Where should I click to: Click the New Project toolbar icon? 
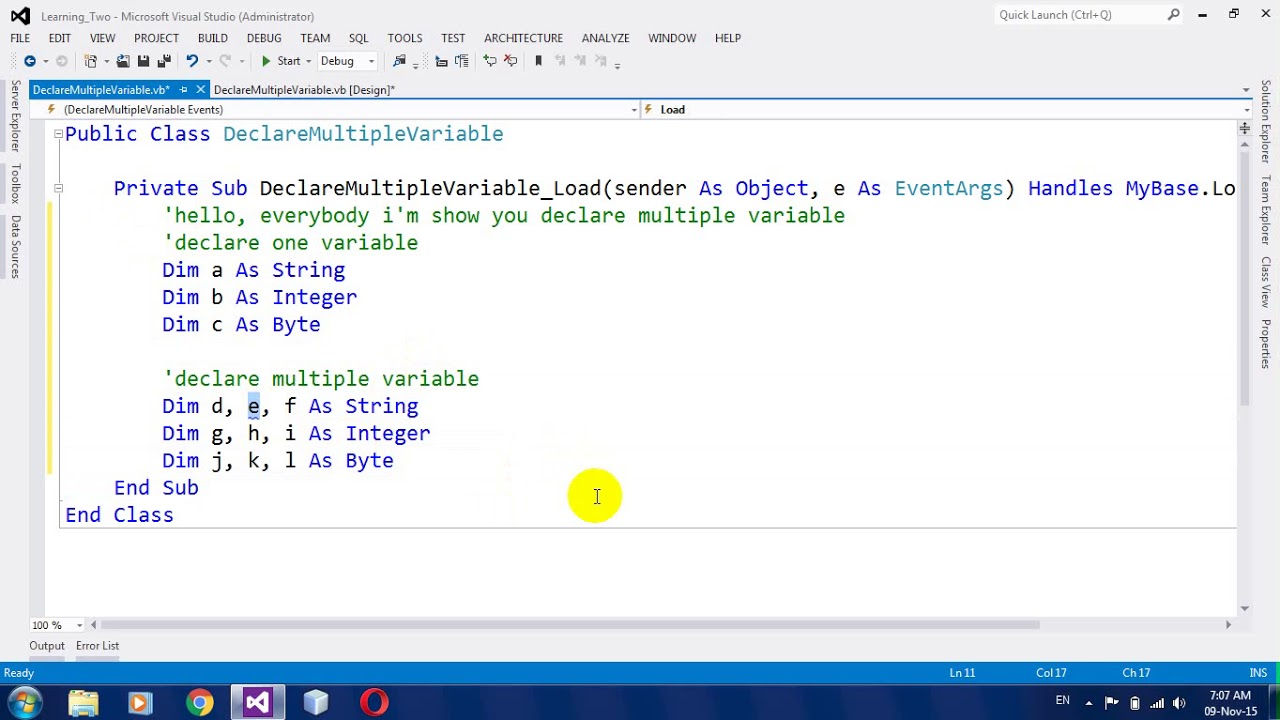(90, 61)
